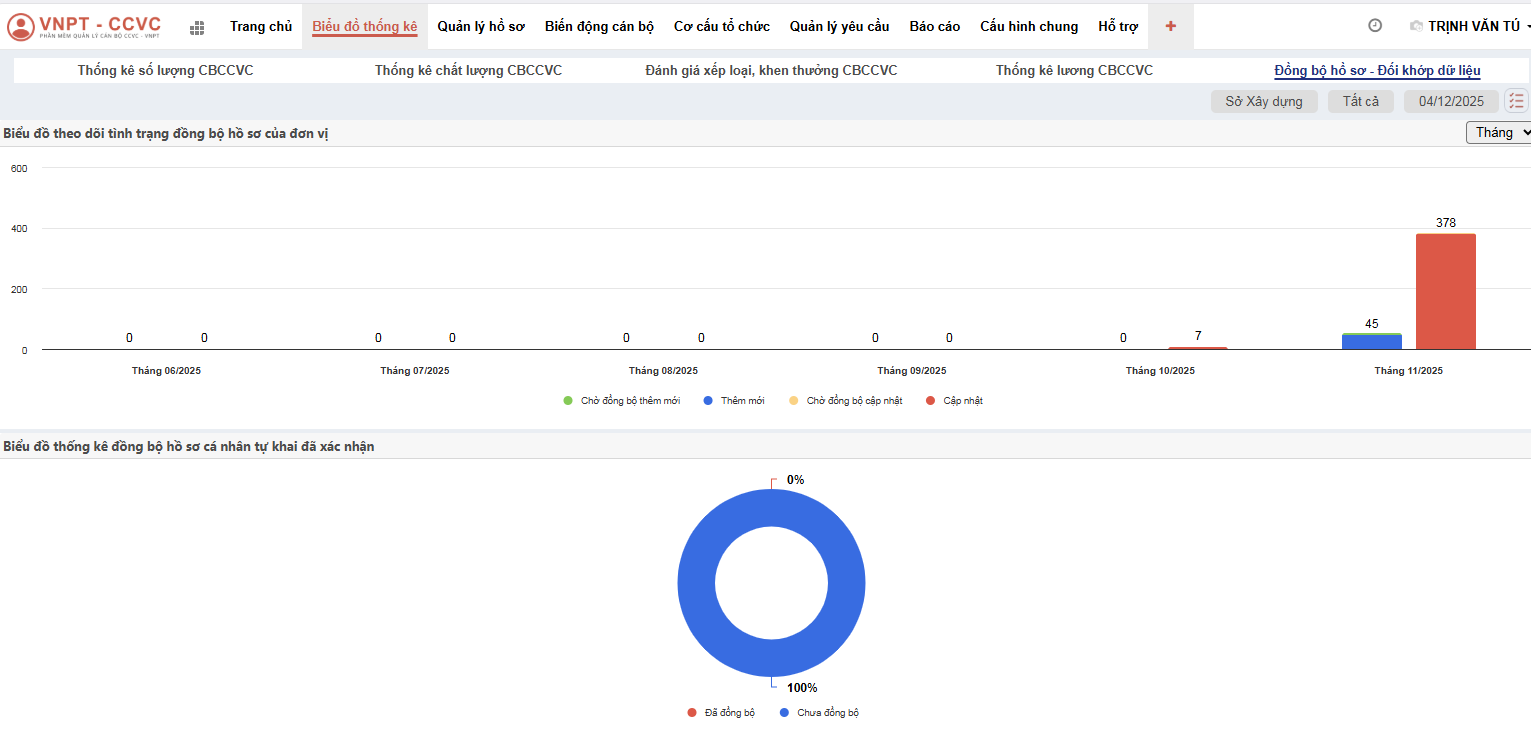Screen dimensions: 1531x732
Task: Click the camera avatar icon
Action: click(x=1415, y=26)
